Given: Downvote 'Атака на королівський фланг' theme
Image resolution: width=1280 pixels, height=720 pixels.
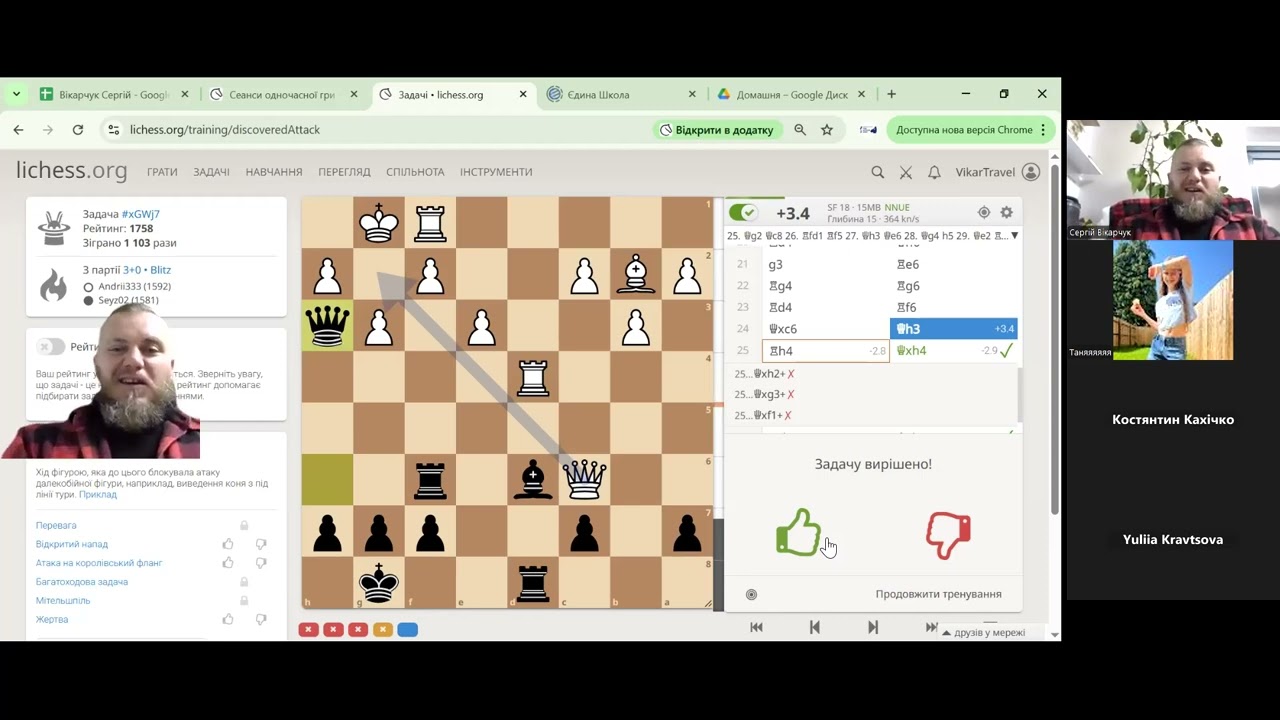Looking at the screenshot, I should (x=261, y=563).
